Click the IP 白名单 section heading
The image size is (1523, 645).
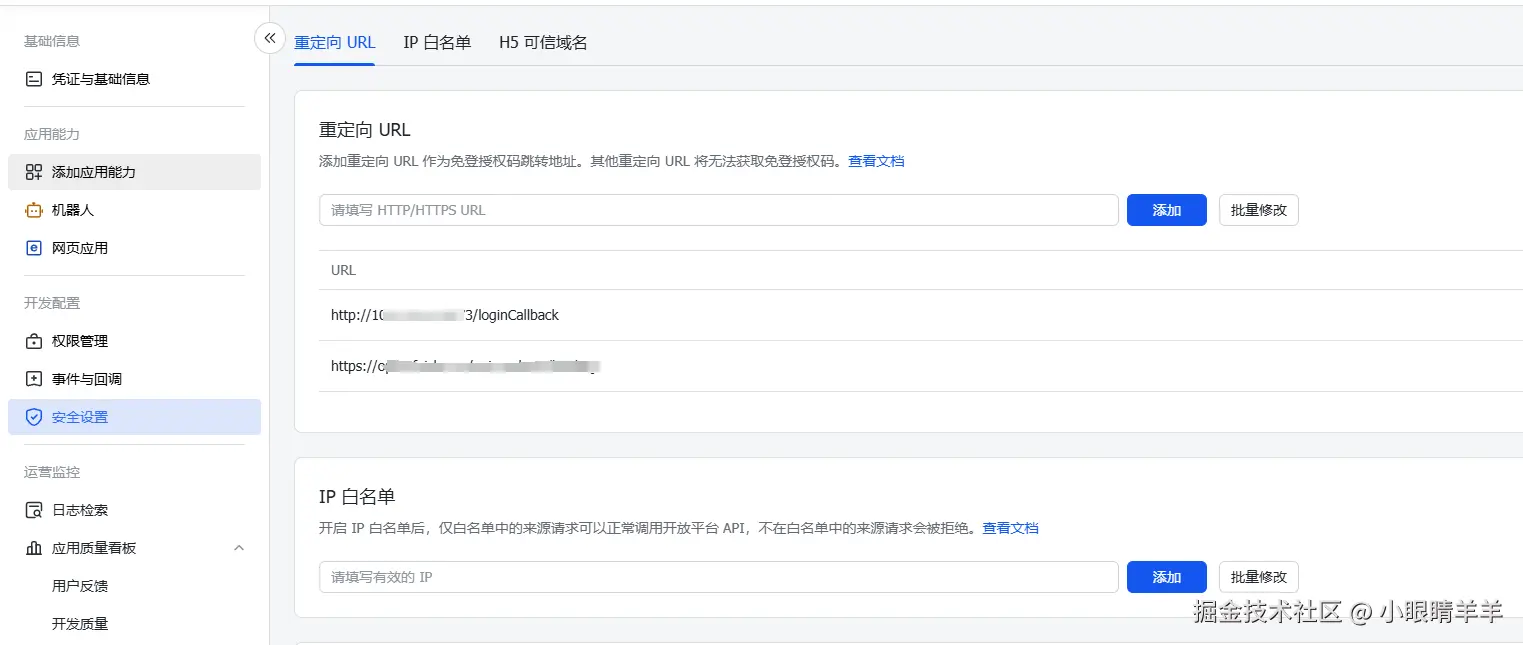pyautogui.click(x=357, y=497)
